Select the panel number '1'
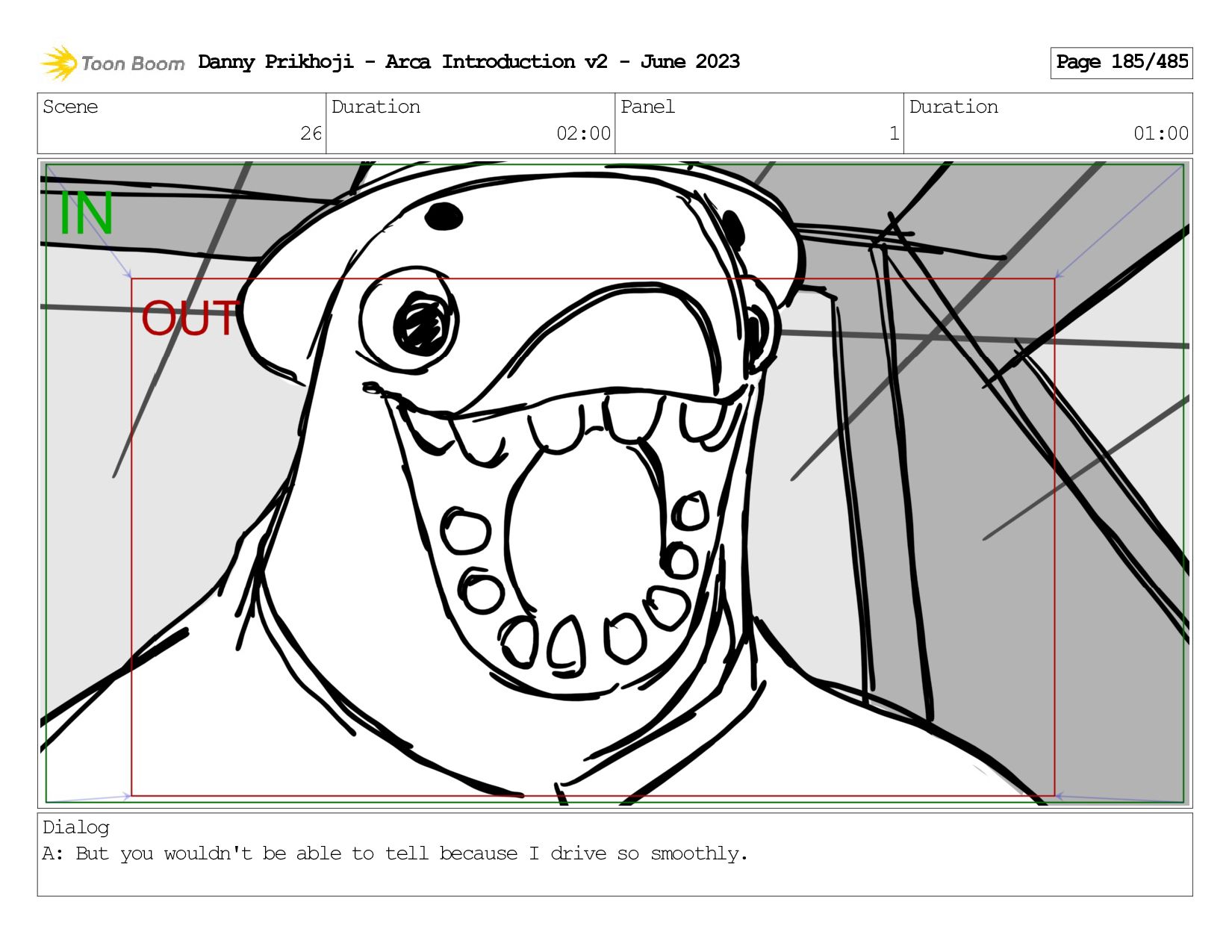The height and width of the screenshot is (952, 1232). click(894, 134)
